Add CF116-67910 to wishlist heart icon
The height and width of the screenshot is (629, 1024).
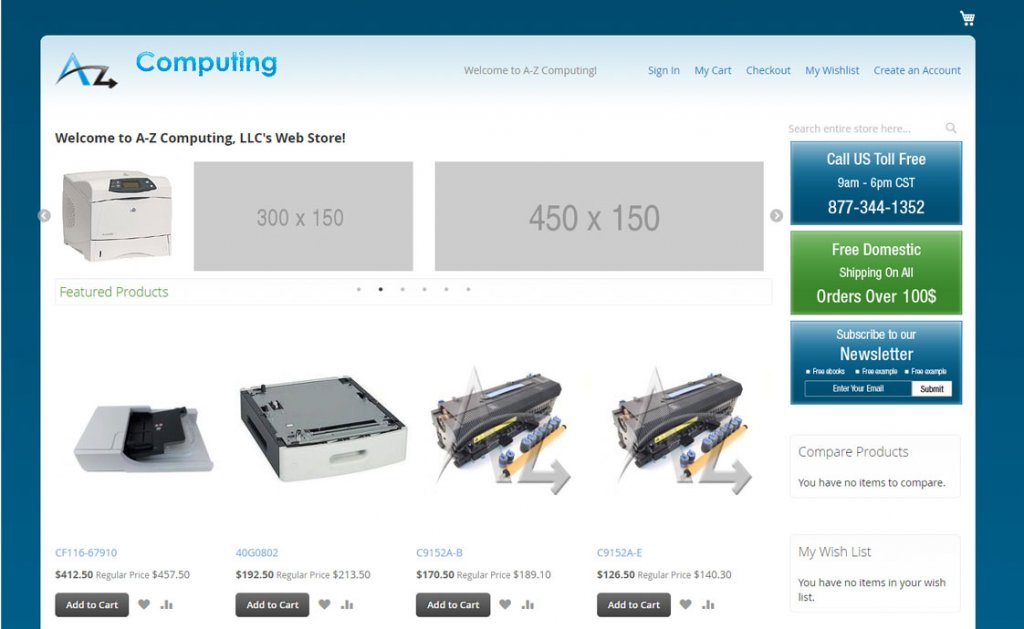click(144, 604)
